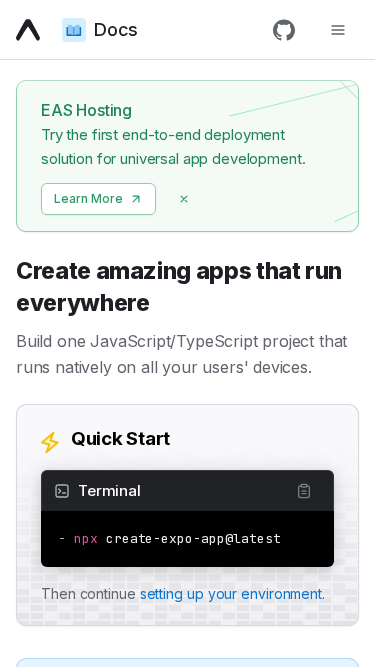Click the 'Build one JavaScript/TypeScript project' paragraph

(x=182, y=354)
